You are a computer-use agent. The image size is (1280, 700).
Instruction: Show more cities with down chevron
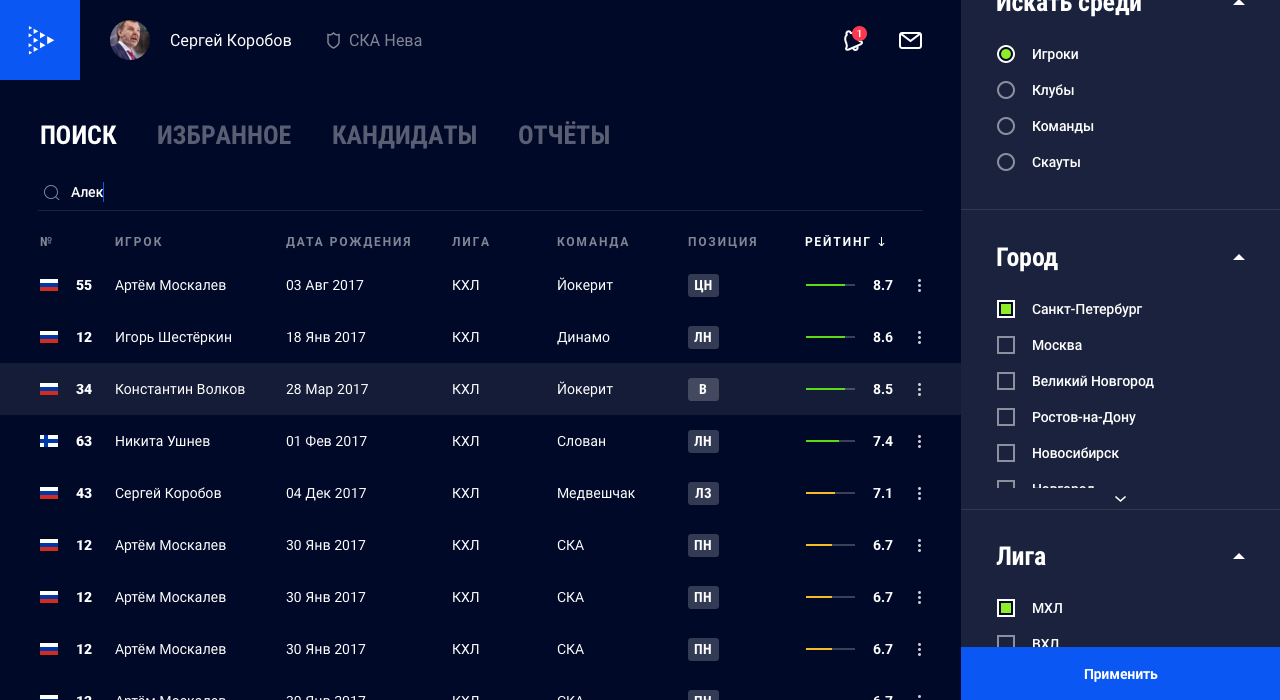point(1120,498)
